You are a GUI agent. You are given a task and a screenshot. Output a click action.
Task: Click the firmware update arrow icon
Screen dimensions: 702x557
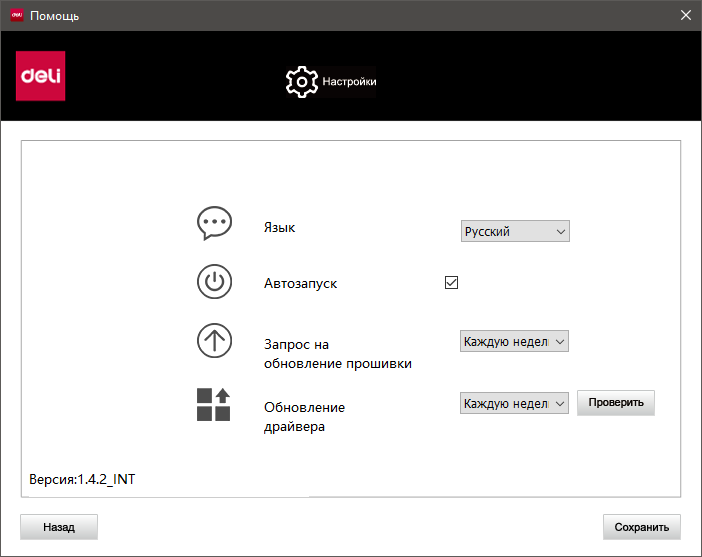coord(214,341)
